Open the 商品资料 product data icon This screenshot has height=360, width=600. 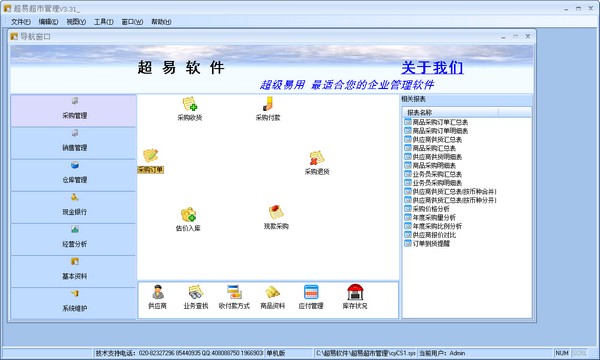pyautogui.click(x=272, y=297)
